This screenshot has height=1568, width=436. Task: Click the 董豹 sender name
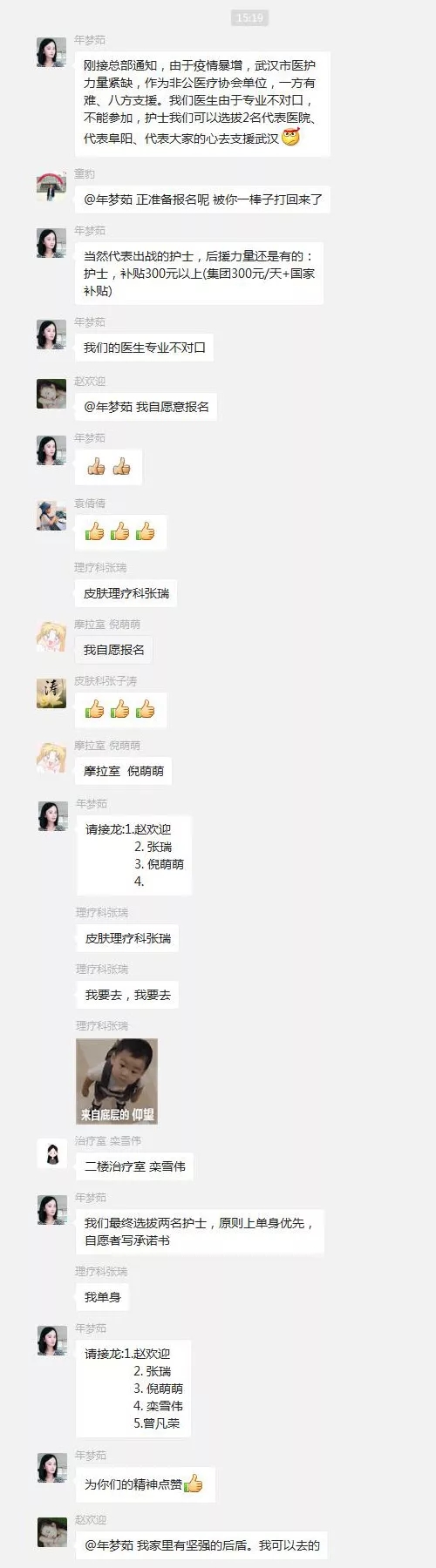pos(85,174)
